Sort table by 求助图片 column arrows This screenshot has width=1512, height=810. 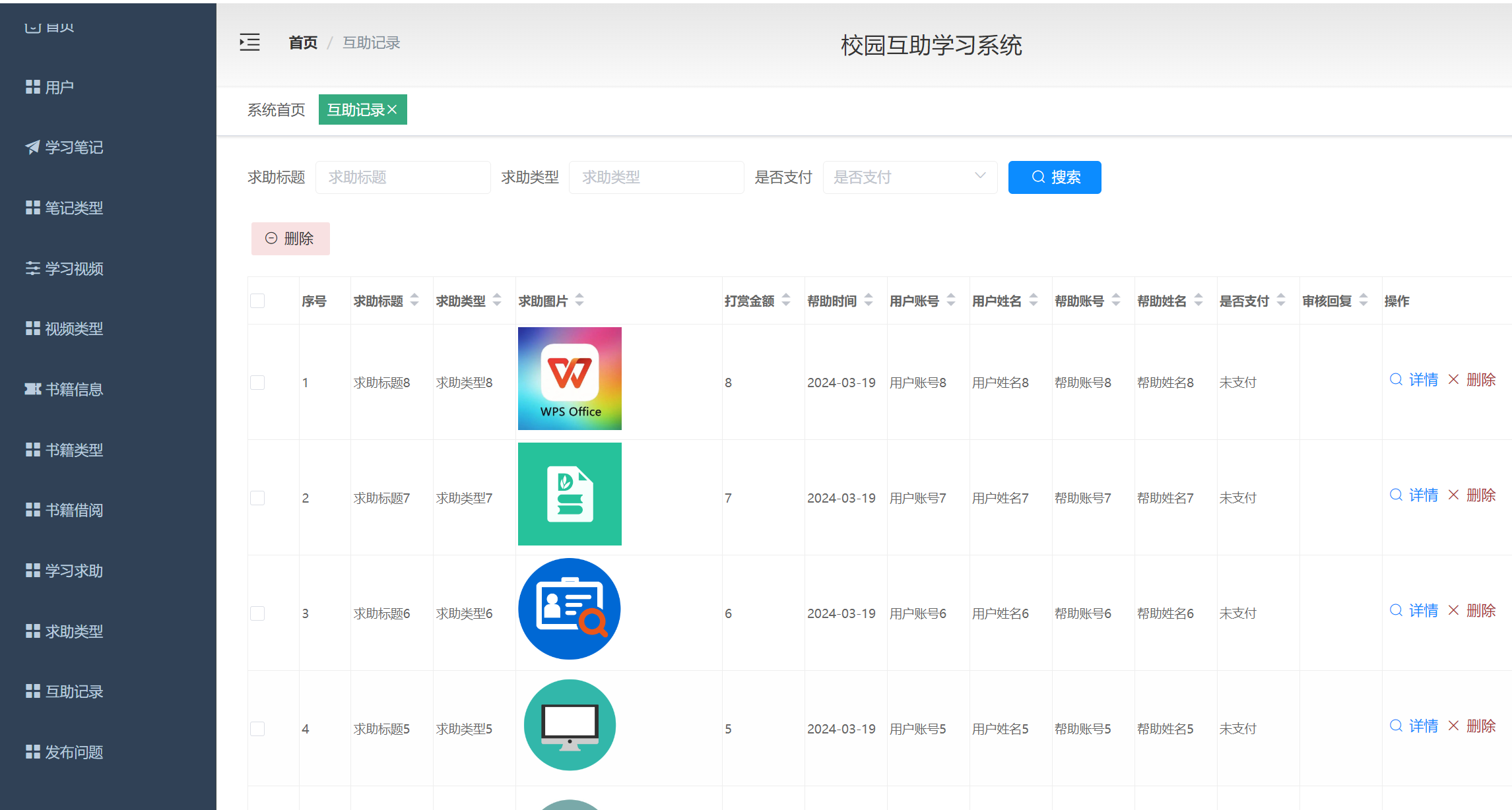tap(579, 300)
